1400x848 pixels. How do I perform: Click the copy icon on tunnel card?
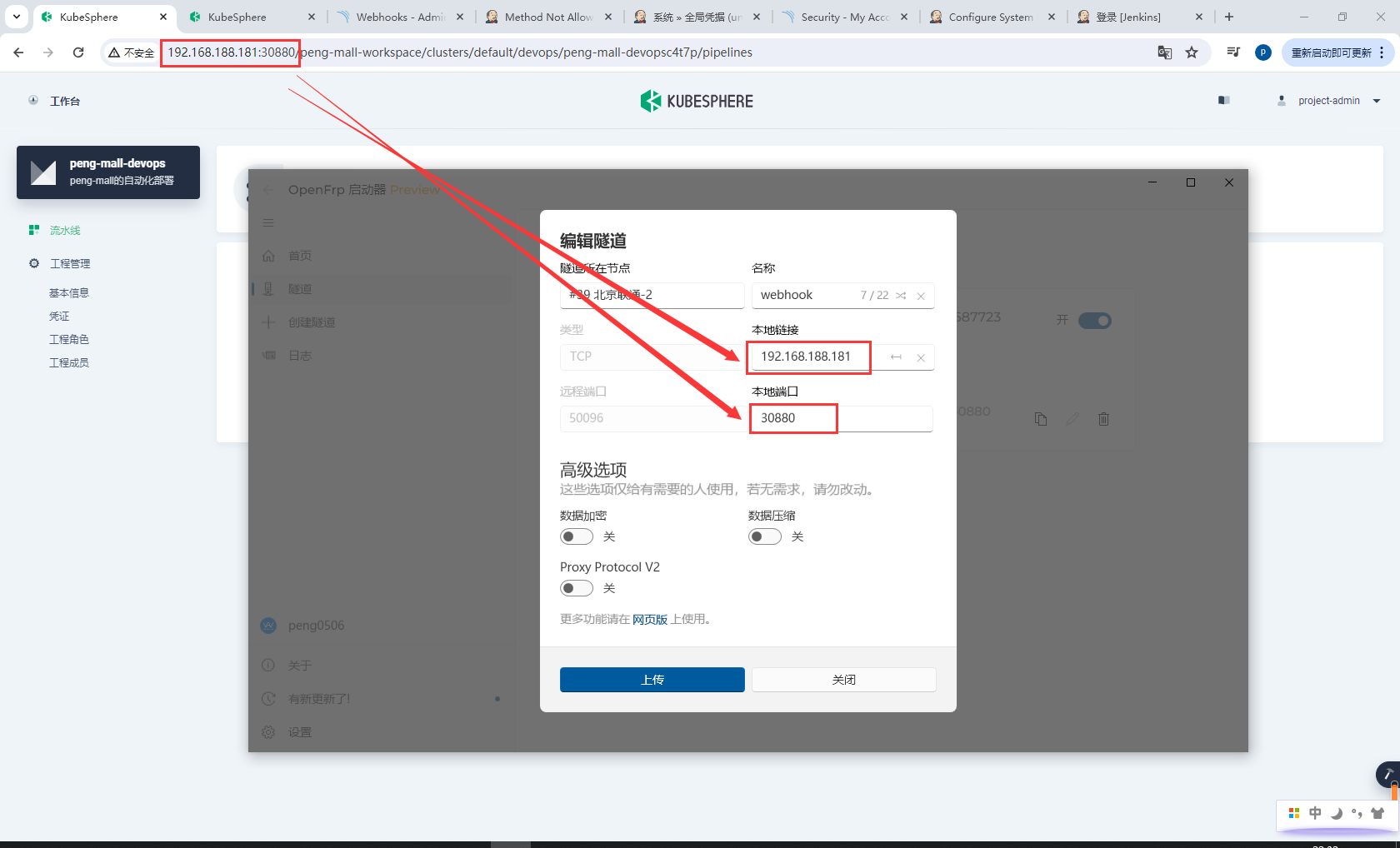1041,419
